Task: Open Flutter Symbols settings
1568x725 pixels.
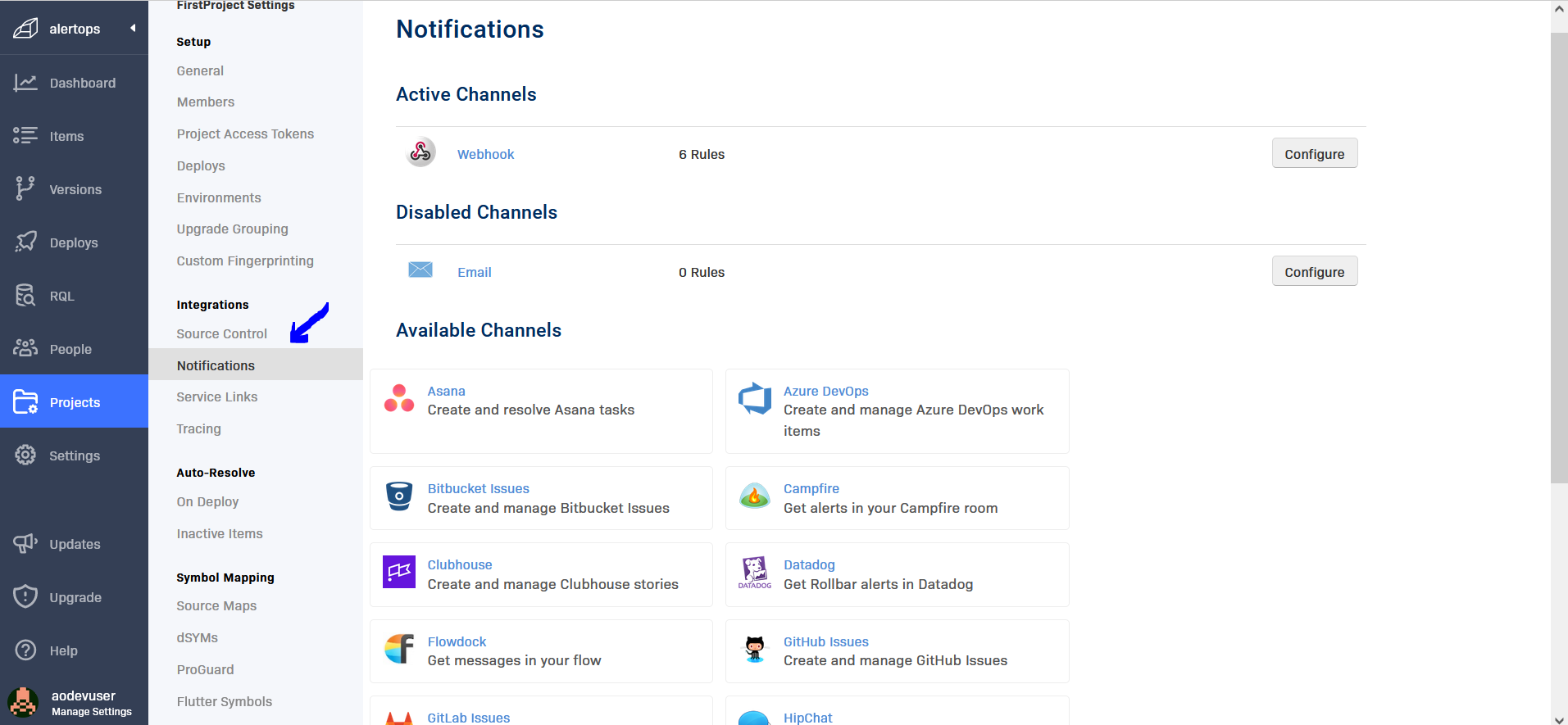Action: click(x=224, y=701)
